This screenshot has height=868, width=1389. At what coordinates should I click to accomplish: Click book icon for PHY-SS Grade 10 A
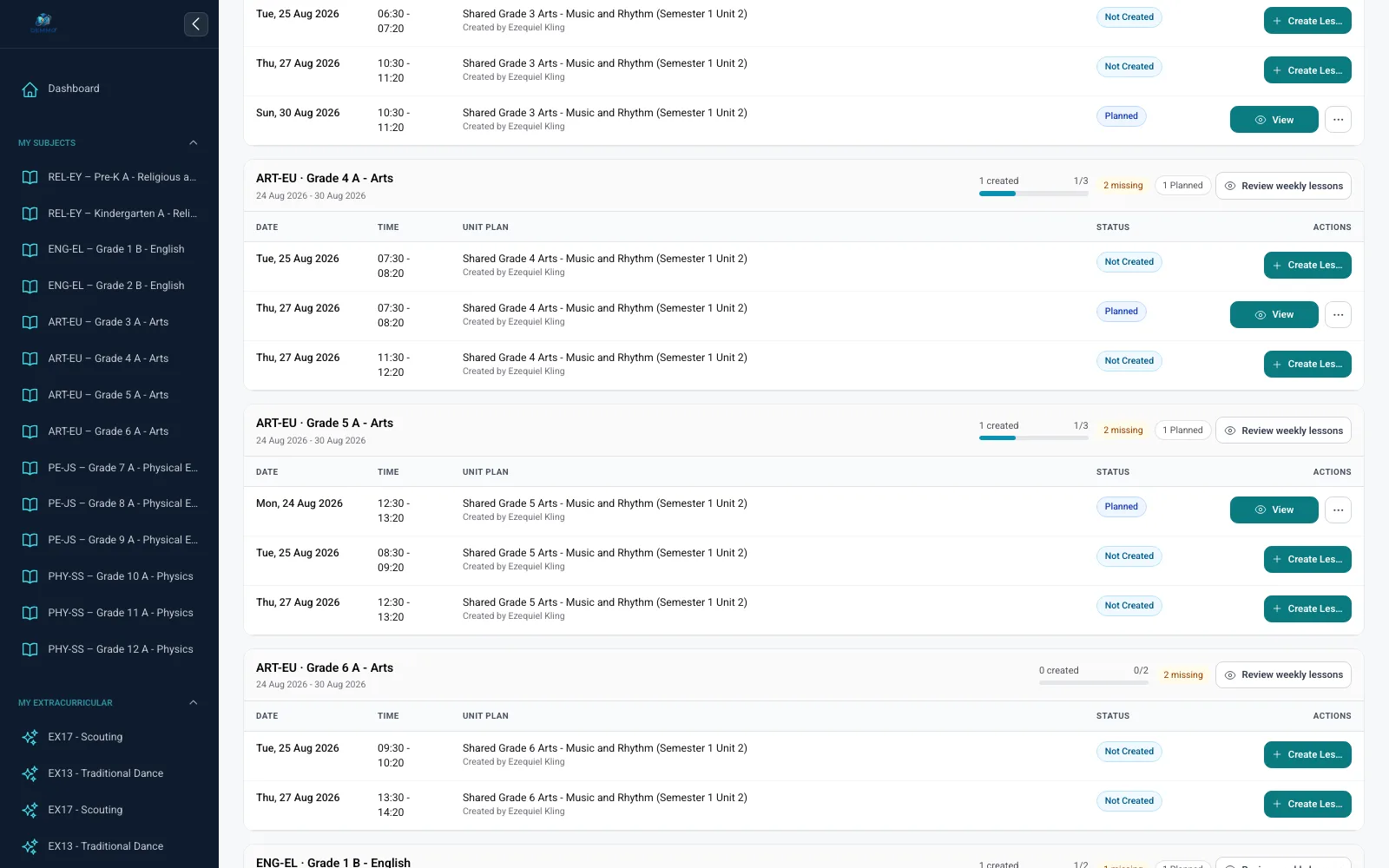click(x=30, y=576)
